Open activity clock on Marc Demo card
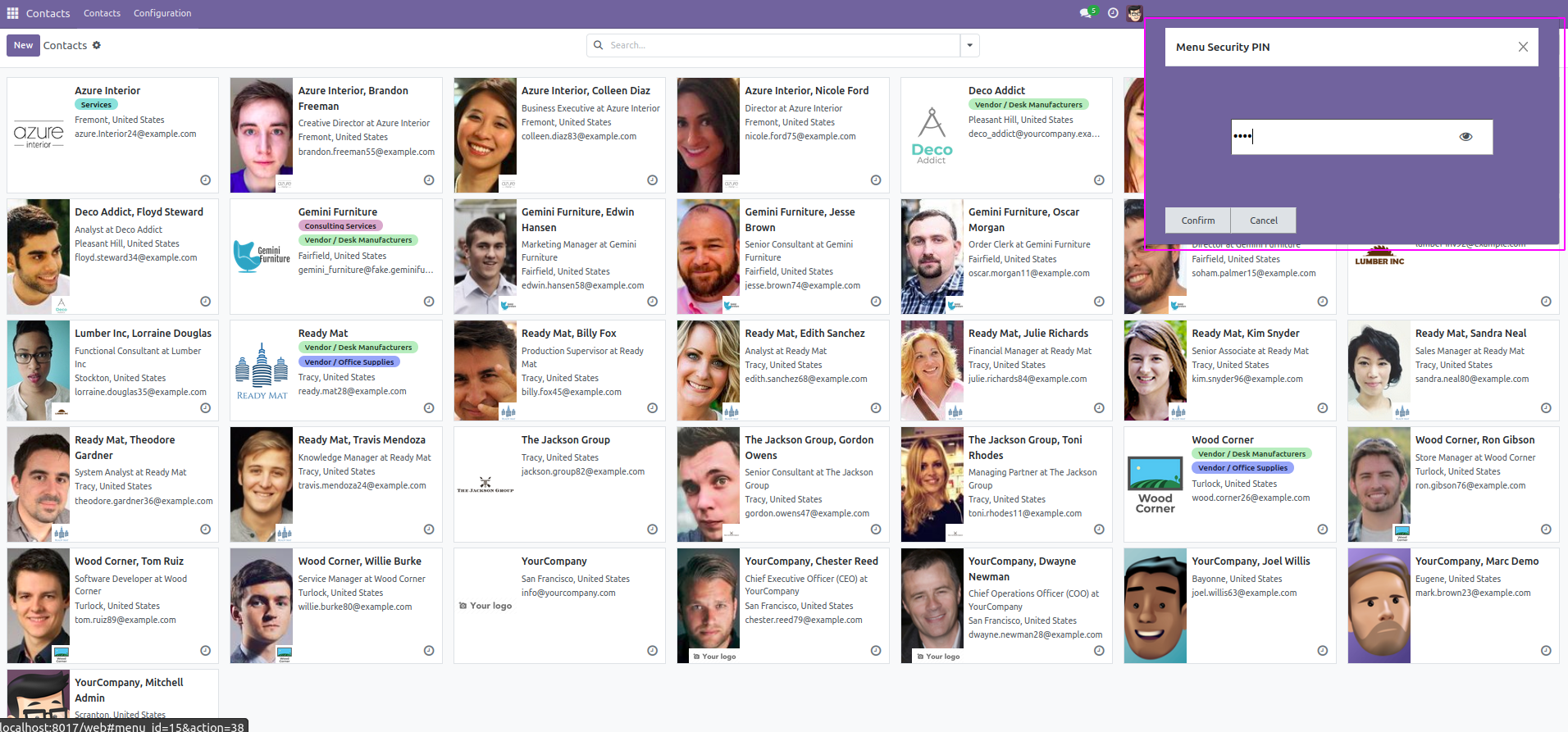Screen dimensions: 1568x732 pos(1546,651)
